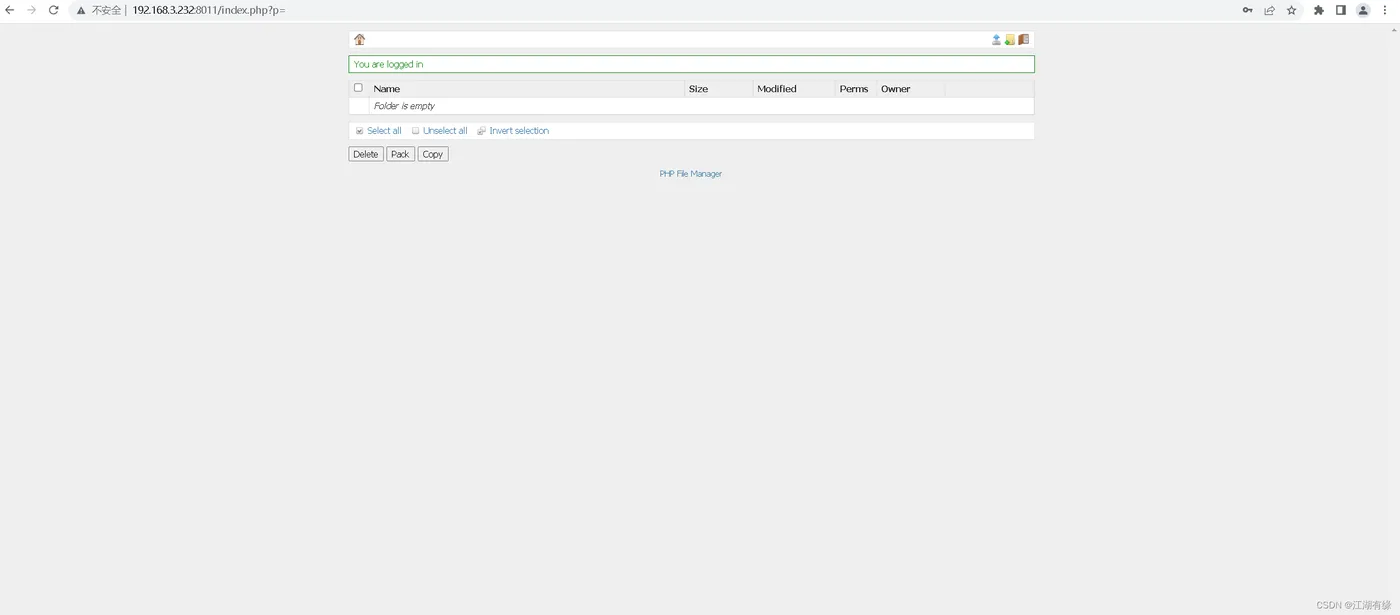This screenshot has width=1400, height=615.
Task: View the not-secure site warning icon
Action: tap(82, 10)
